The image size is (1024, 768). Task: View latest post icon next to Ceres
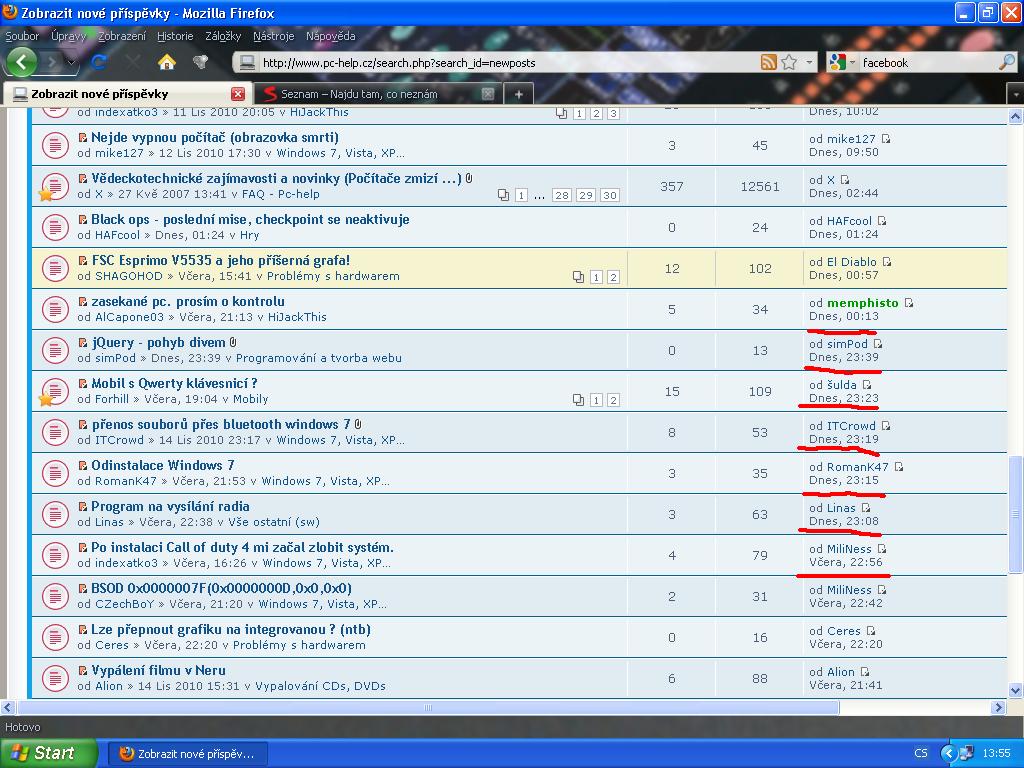coord(871,631)
